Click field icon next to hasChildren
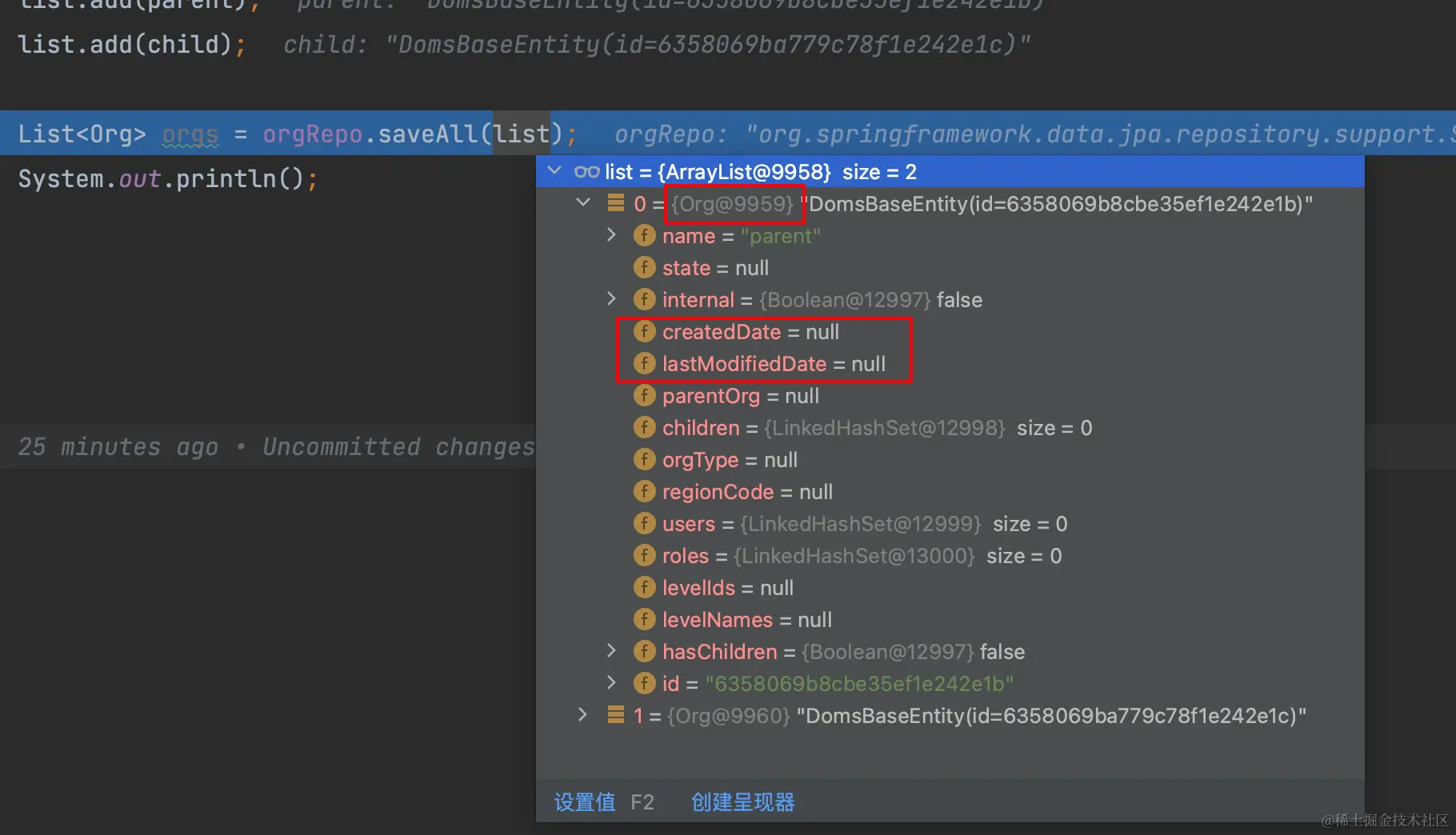 pos(644,651)
